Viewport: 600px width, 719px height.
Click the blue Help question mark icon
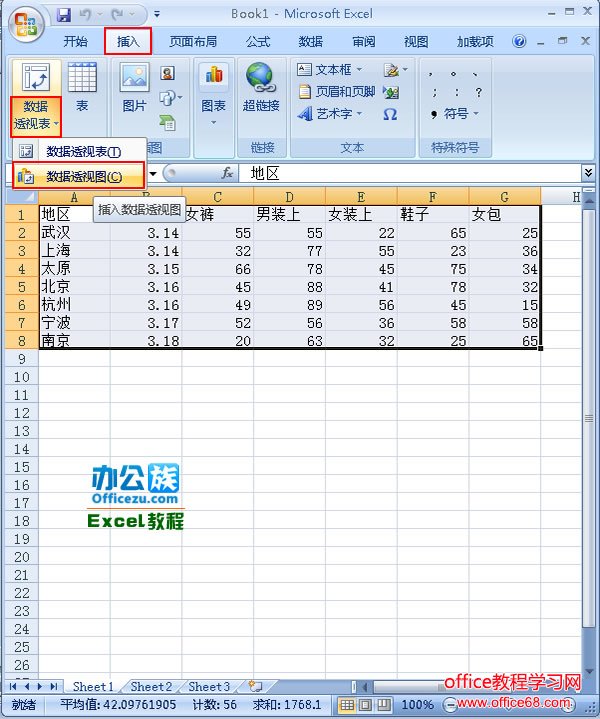click(x=519, y=42)
